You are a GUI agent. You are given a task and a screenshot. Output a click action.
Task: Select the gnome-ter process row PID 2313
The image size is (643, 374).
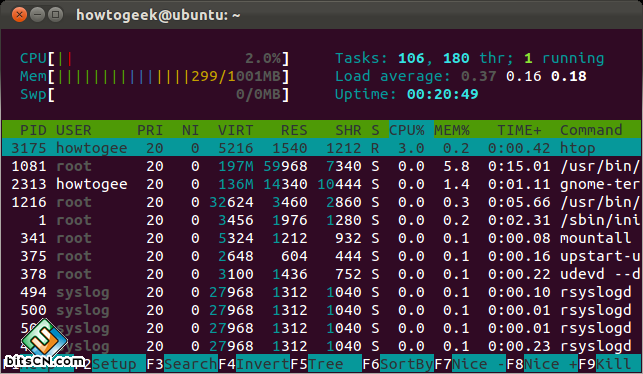point(322,184)
